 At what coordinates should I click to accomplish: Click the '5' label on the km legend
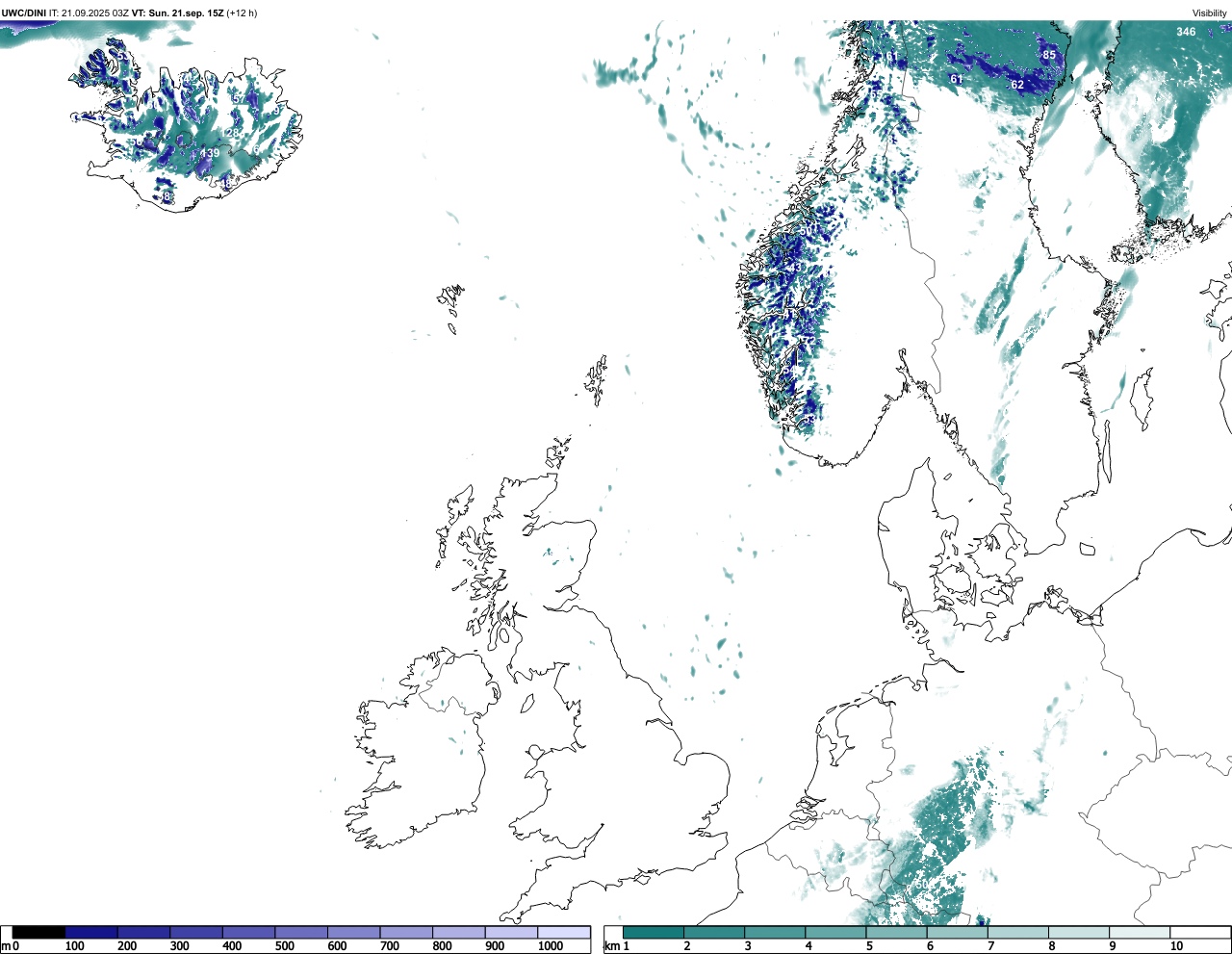tap(869, 946)
